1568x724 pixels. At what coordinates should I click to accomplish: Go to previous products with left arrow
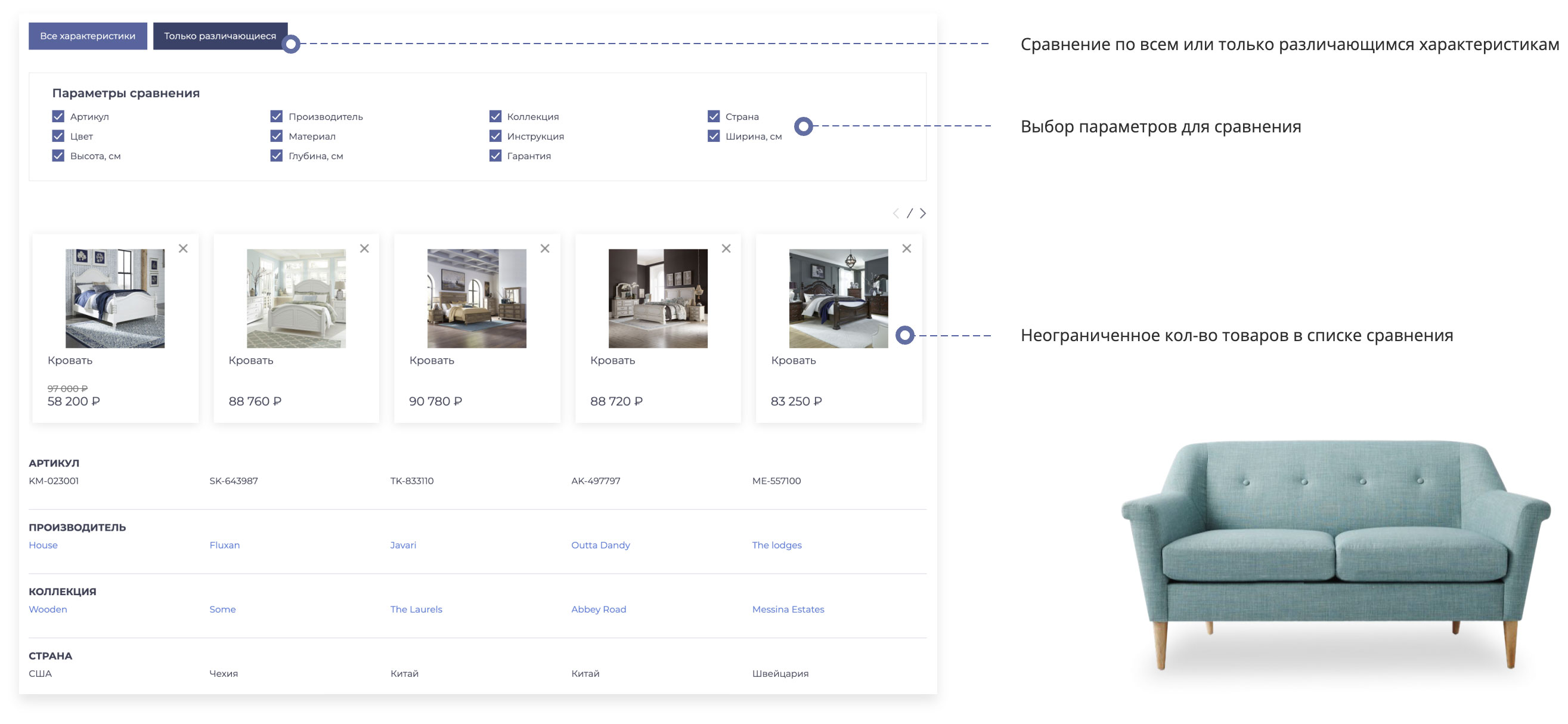[x=895, y=213]
